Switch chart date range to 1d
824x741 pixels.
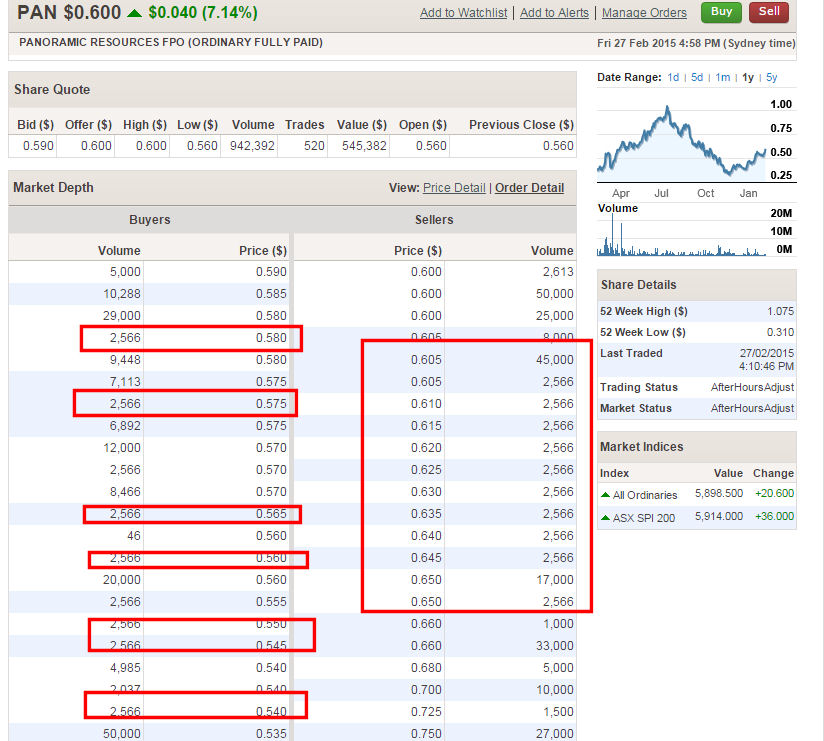673,77
